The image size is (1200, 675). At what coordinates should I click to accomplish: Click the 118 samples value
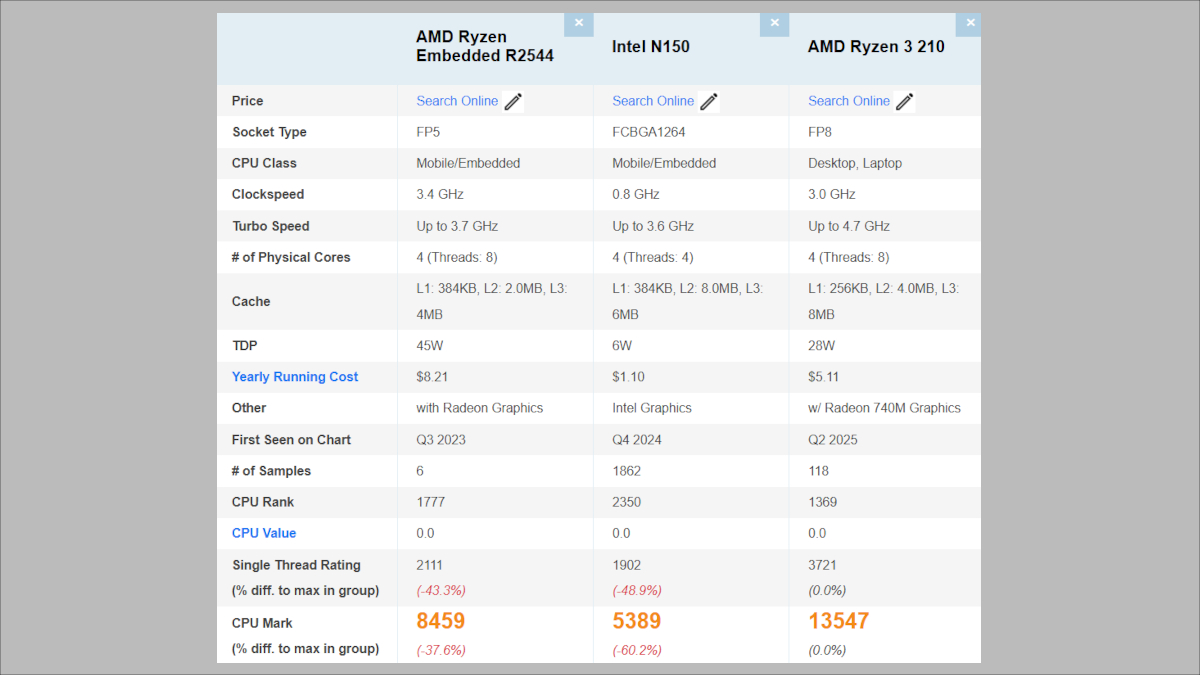pos(819,471)
